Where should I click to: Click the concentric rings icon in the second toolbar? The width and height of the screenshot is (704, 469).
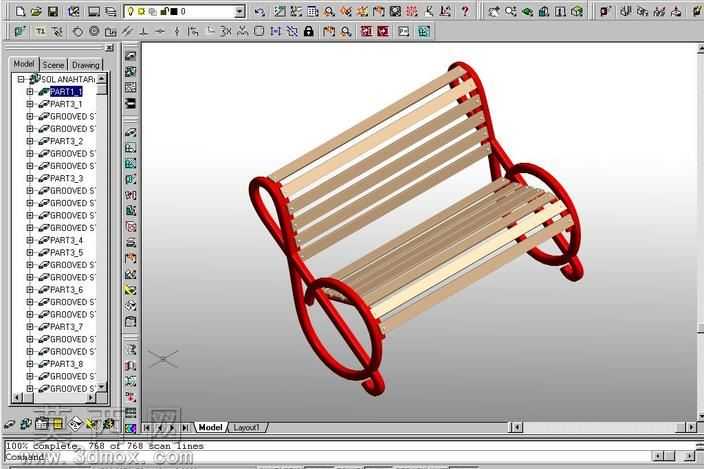[x=94, y=31]
